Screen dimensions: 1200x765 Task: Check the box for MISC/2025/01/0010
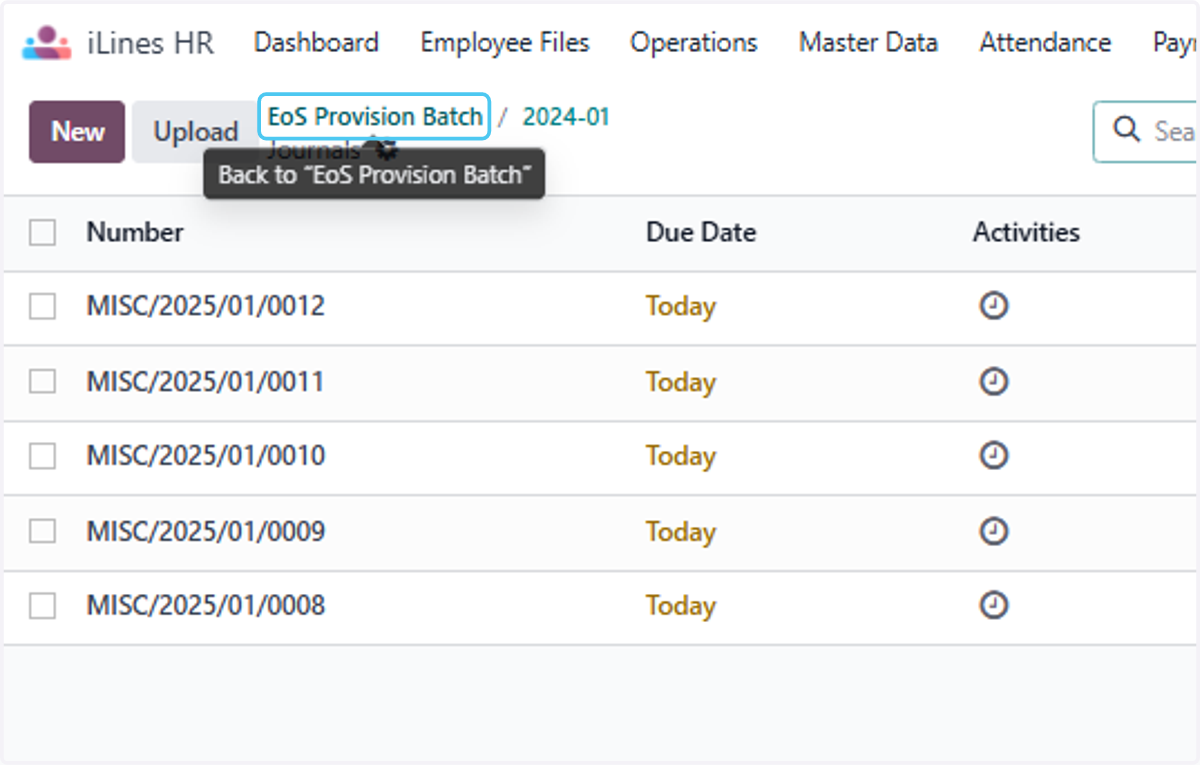click(x=42, y=456)
